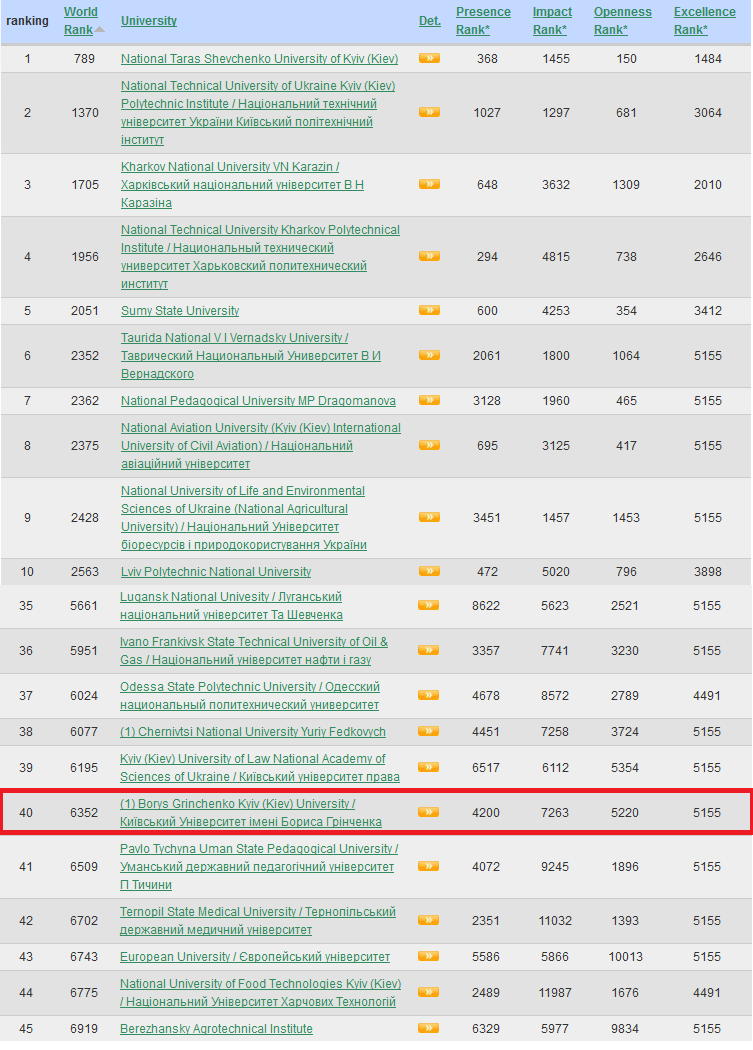753x1050 pixels.
Task: Open Lviv Polytechnic National University link
Action: pyautogui.click(x=216, y=572)
